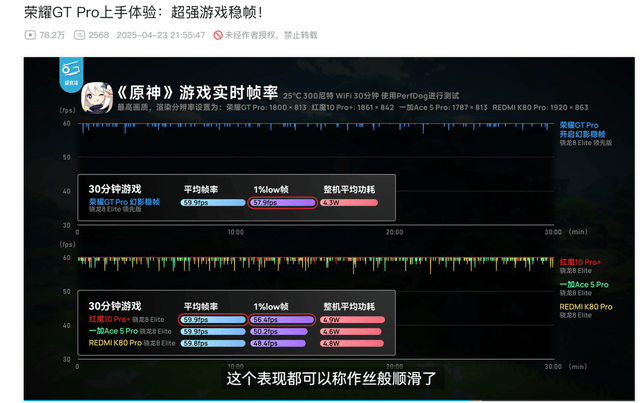
Task: Click the 4.3W red power consumption bar
Action: [349, 203]
